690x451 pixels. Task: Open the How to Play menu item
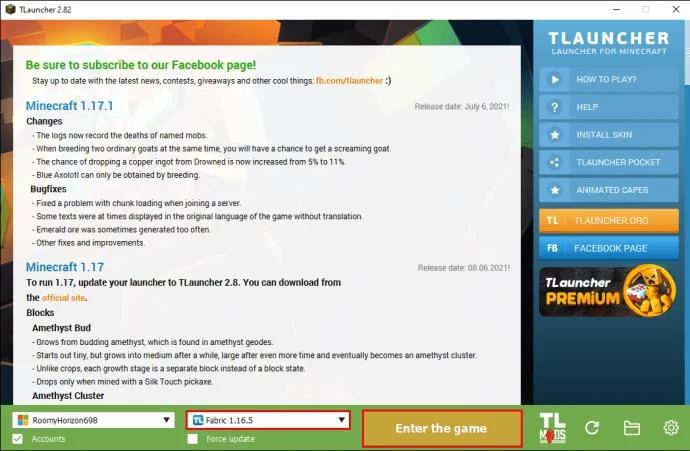(609, 80)
